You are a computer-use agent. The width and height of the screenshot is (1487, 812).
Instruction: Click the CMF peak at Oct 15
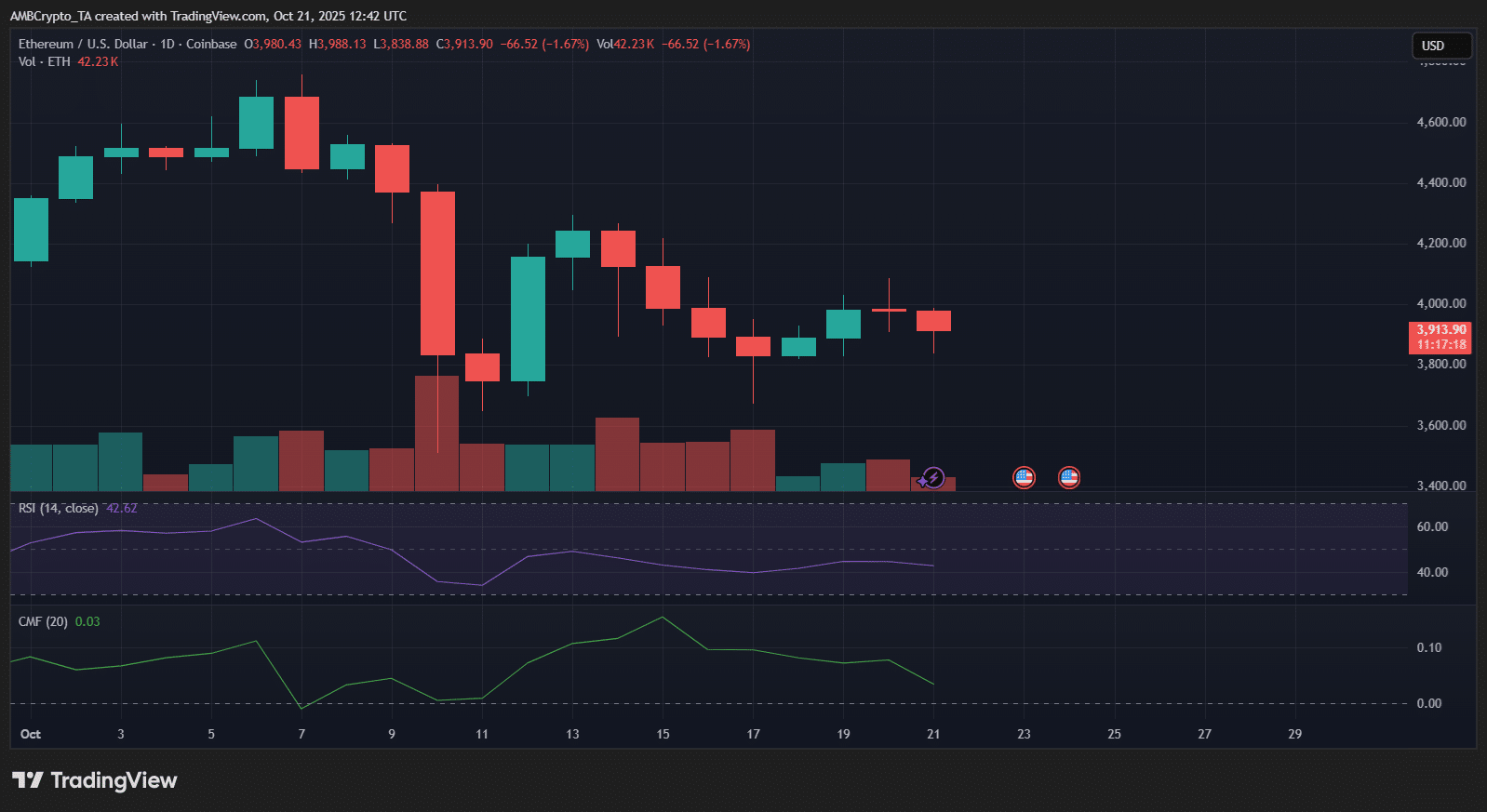[x=663, y=618]
